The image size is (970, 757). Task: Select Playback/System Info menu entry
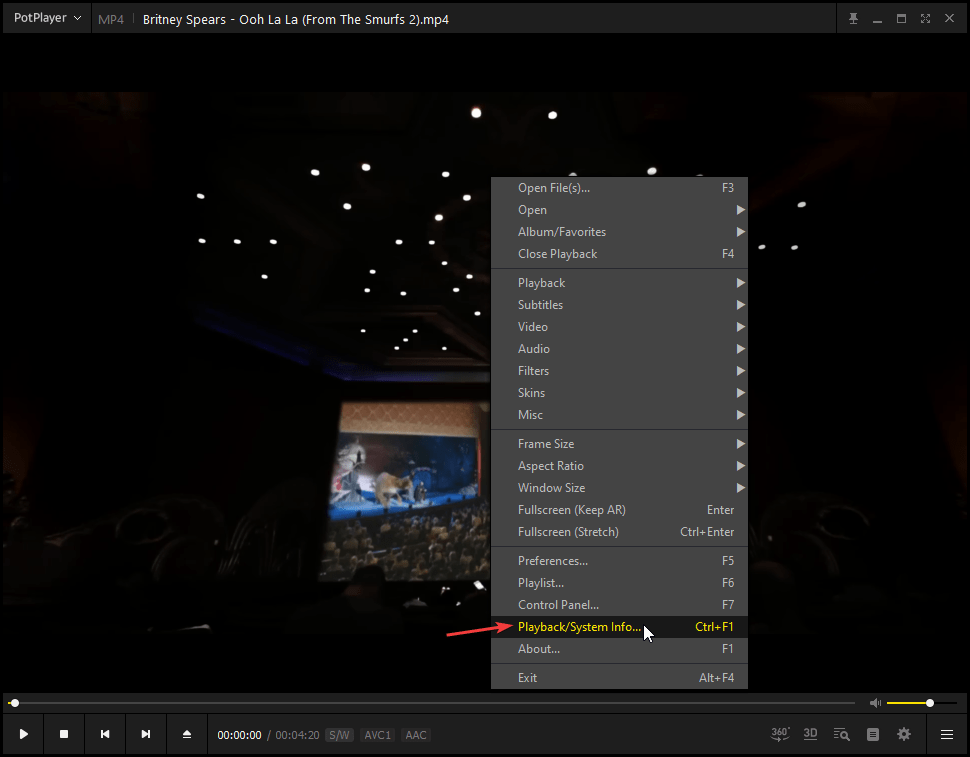coord(580,627)
